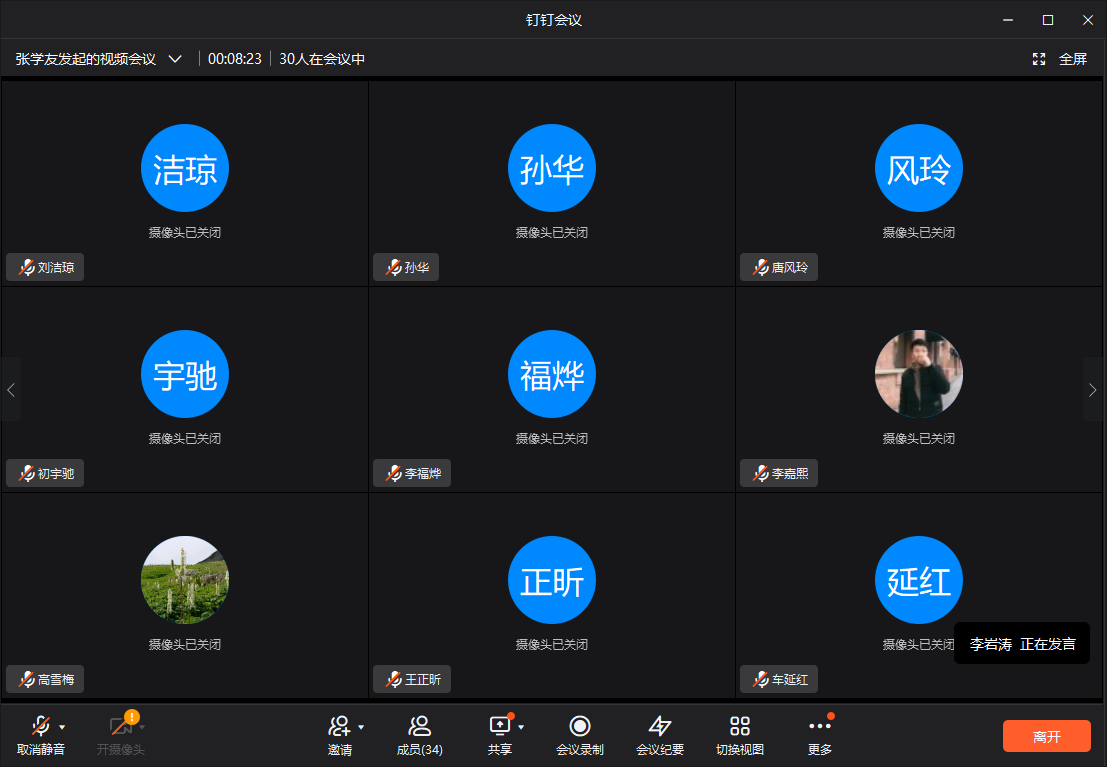Expand camera options arrow beside 开摄像头

pyautogui.click(x=142, y=727)
